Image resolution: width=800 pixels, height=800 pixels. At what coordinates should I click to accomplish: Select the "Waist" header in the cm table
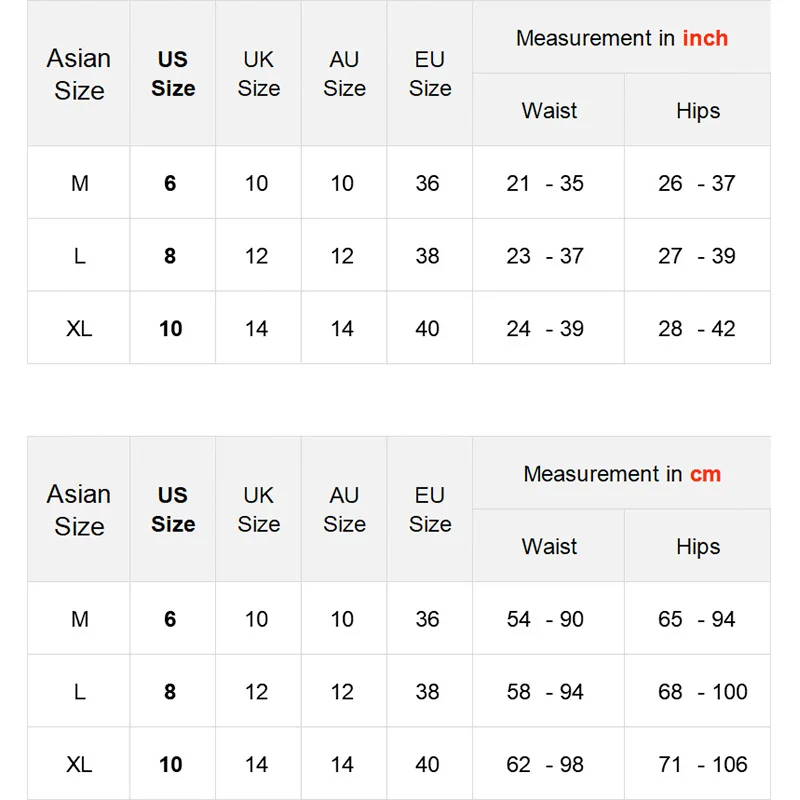click(549, 547)
